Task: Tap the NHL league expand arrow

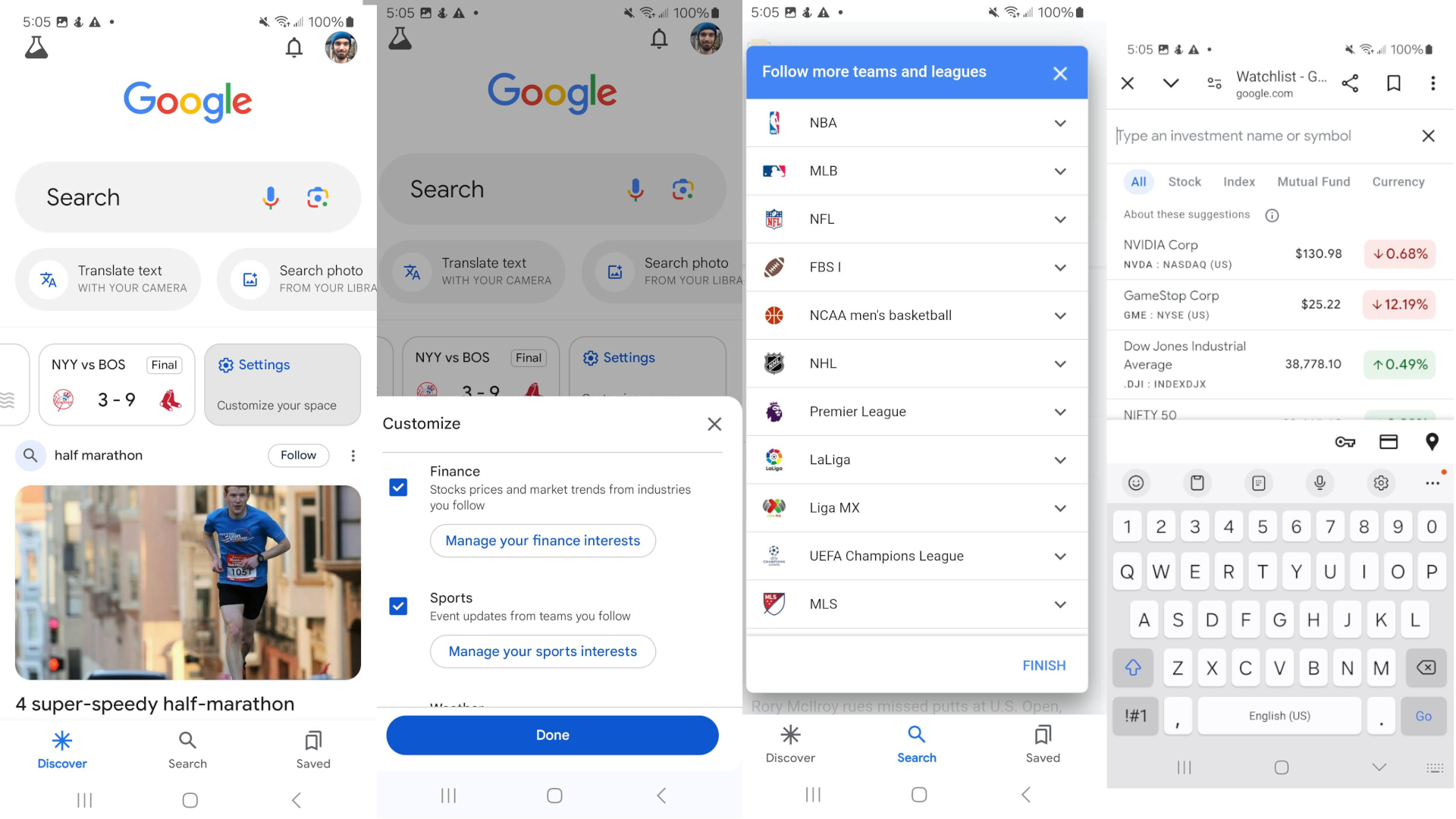Action: pyautogui.click(x=1059, y=363)
